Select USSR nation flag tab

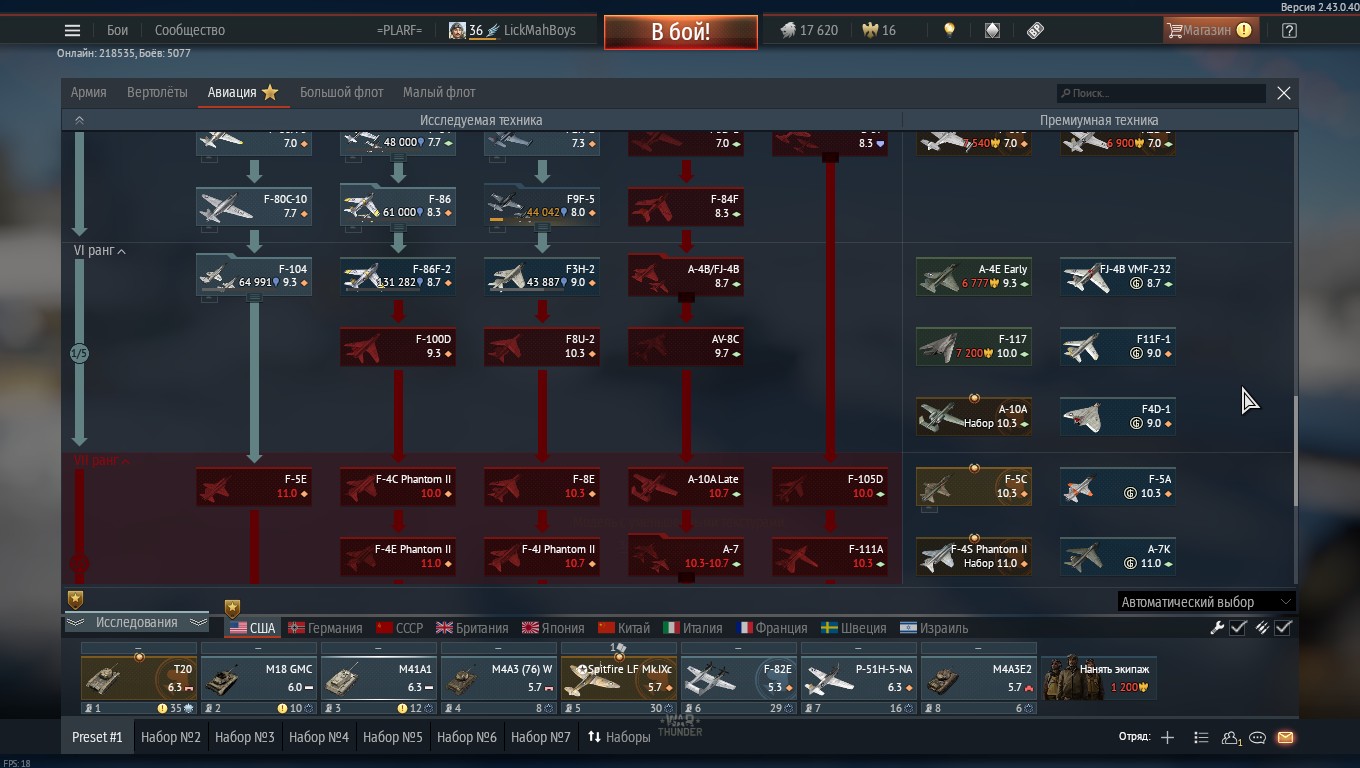pos(399,628)
